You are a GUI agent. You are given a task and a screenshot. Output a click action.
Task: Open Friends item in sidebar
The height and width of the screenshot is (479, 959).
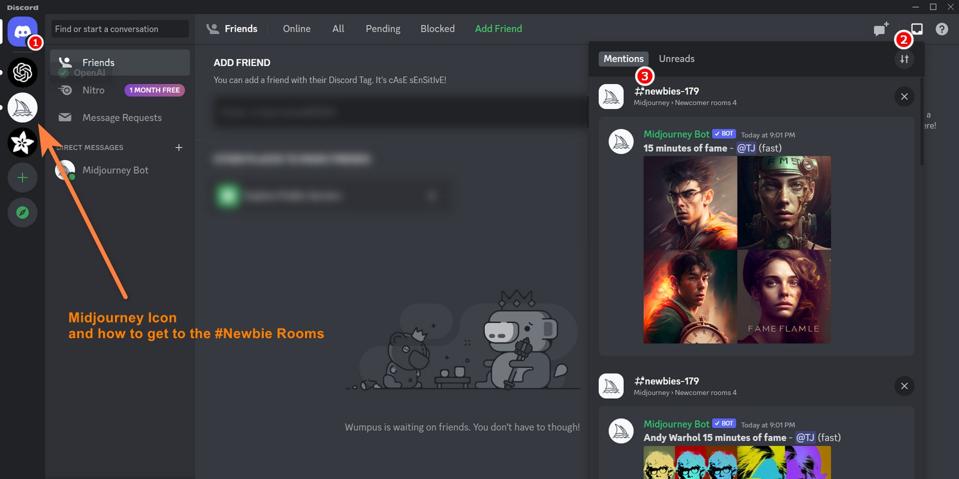tap(120, 62)
